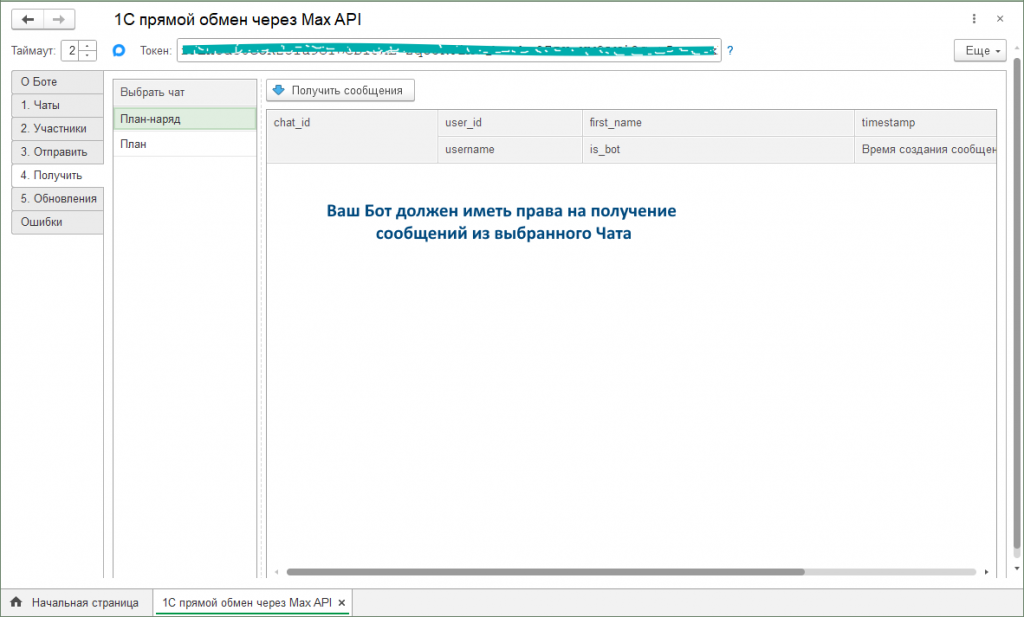Click the username column header

(x=510, y=150)
